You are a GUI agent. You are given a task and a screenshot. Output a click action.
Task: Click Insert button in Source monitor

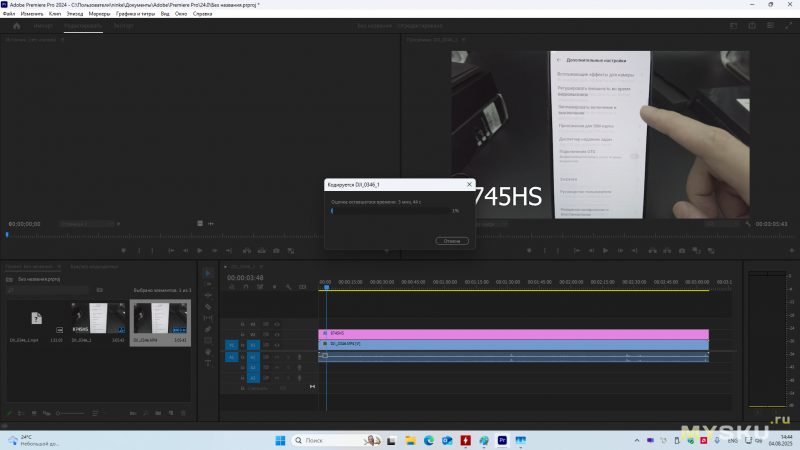click(247, 251)
